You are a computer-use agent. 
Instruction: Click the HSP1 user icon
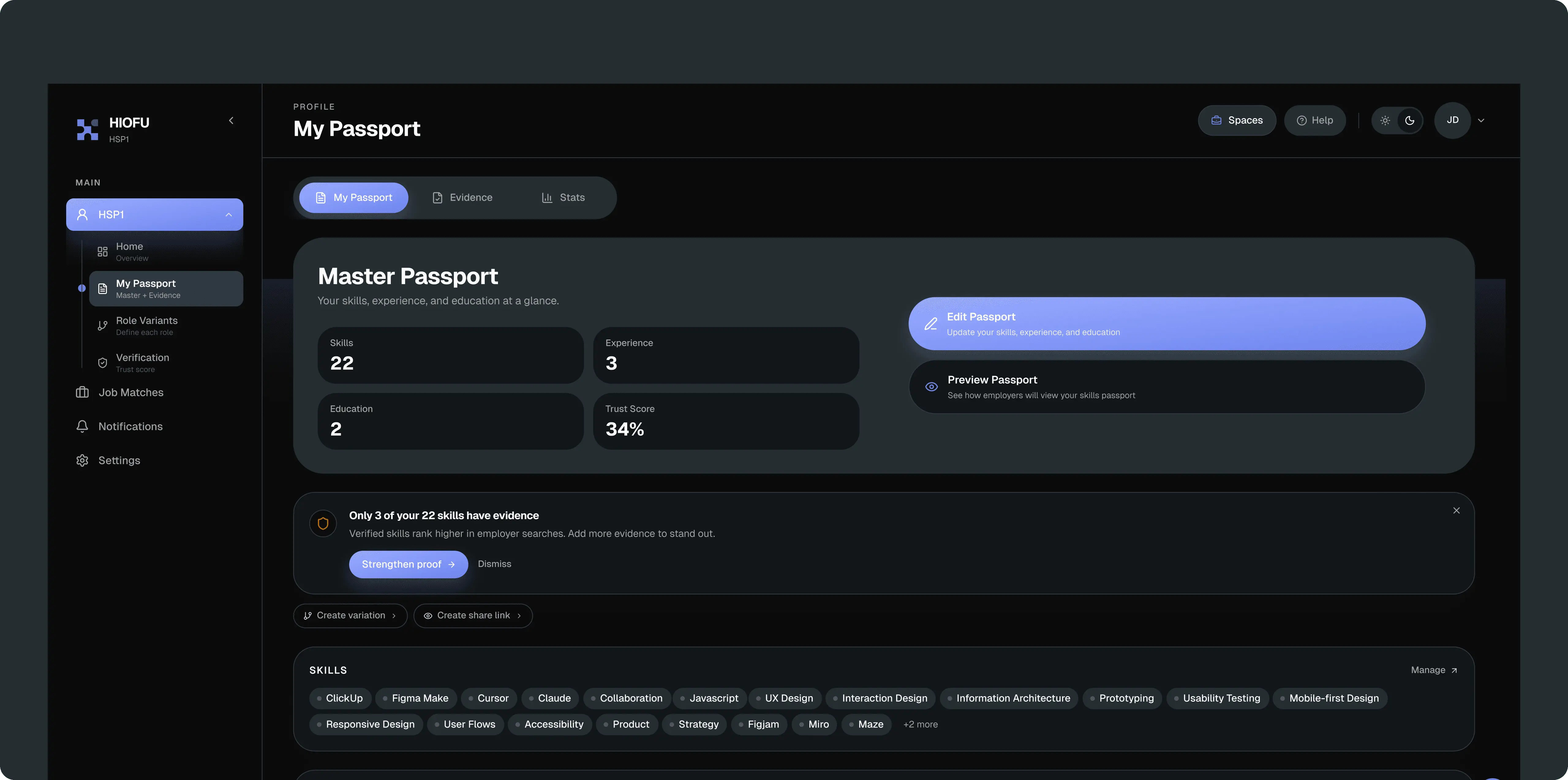tap(82, 215)
